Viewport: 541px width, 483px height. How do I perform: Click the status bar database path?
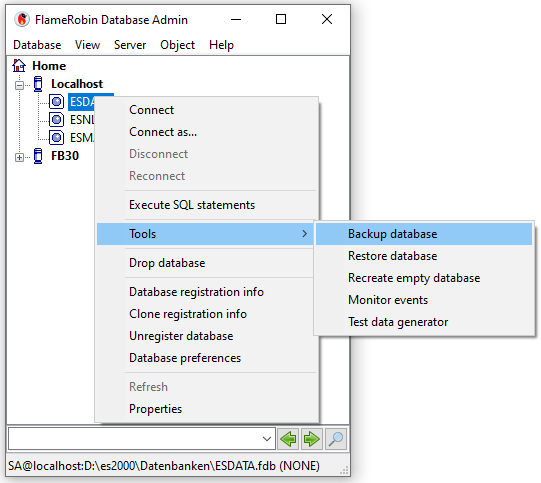tap(164, 466)
